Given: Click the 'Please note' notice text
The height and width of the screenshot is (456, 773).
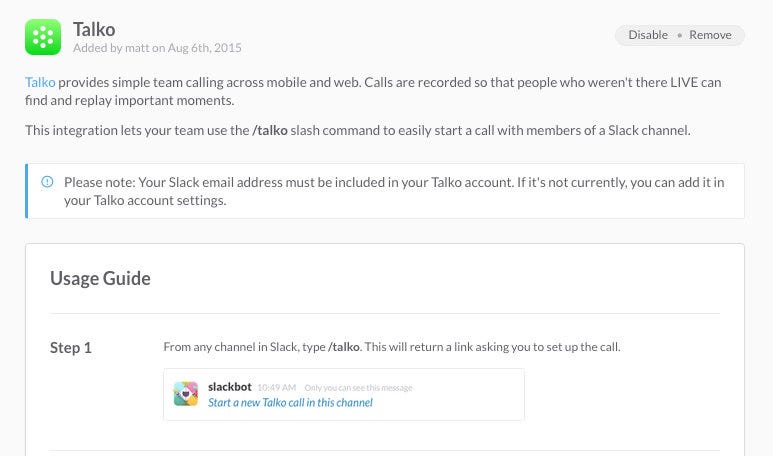Looking at the screenshot, I should 394,191.
